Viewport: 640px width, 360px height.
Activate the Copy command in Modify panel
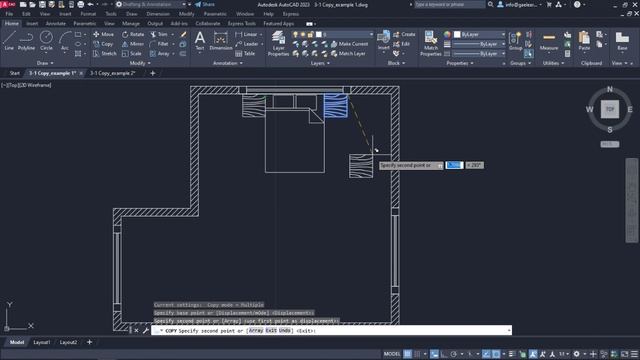point(103,44)
